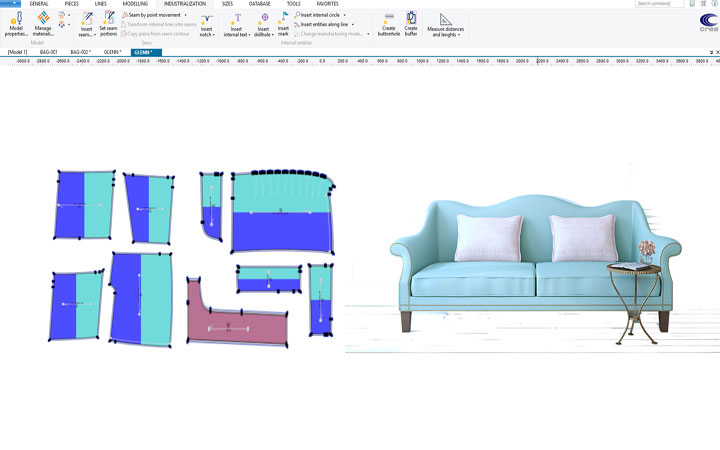Activate the Insert notch tool
The width and height of the screenshot is (720, 450).
[206, 23]
